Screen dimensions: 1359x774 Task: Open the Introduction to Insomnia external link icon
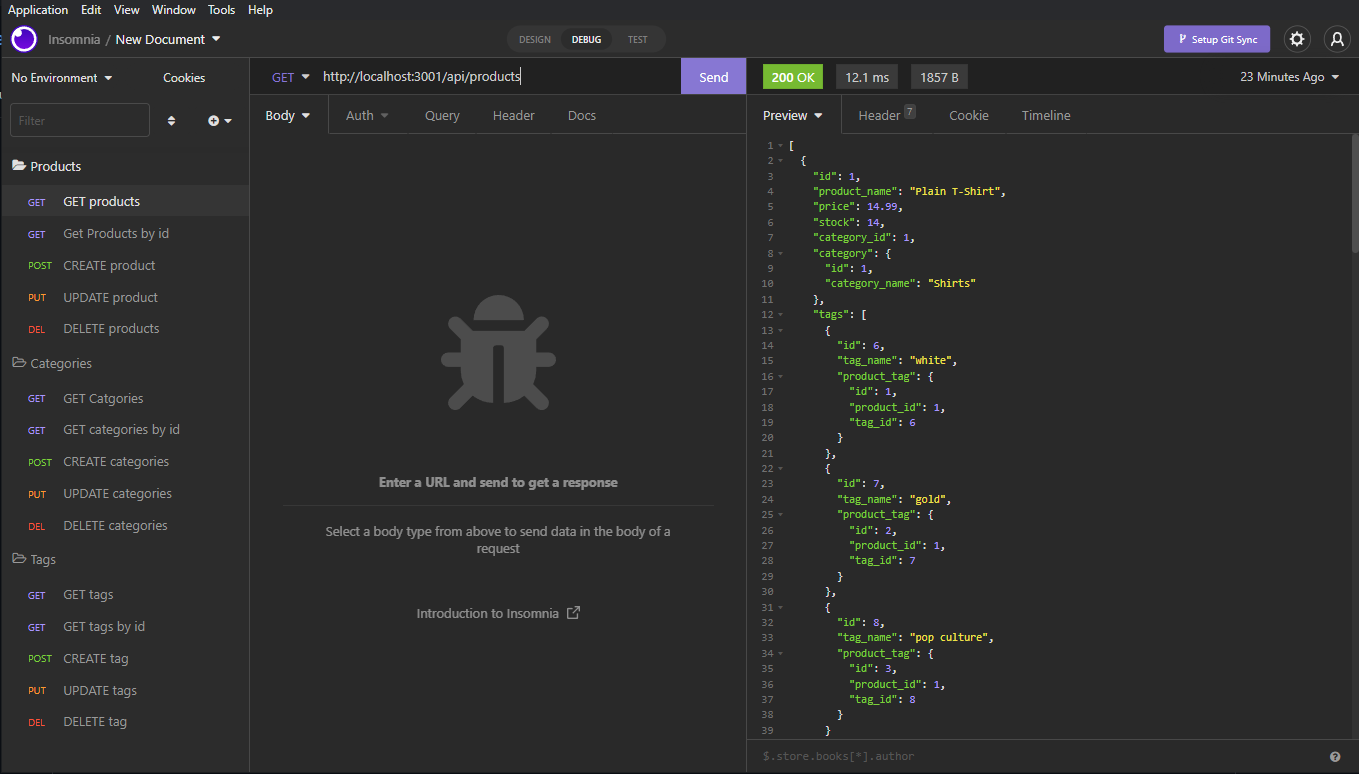tap(571, 612)
